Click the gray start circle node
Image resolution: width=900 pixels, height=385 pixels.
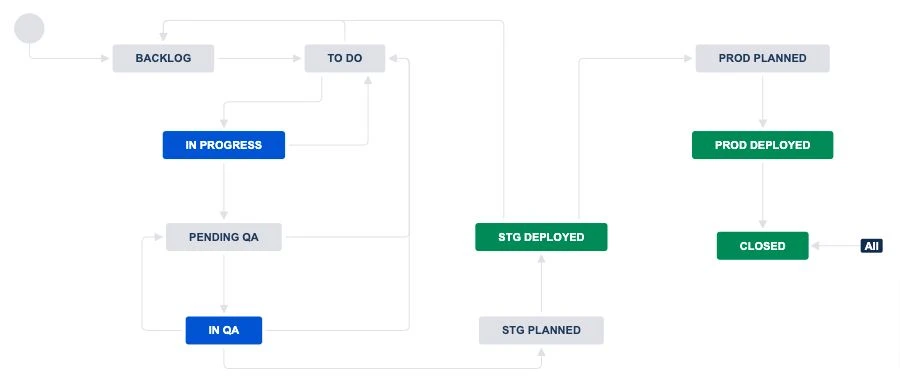tap(29, 28)
